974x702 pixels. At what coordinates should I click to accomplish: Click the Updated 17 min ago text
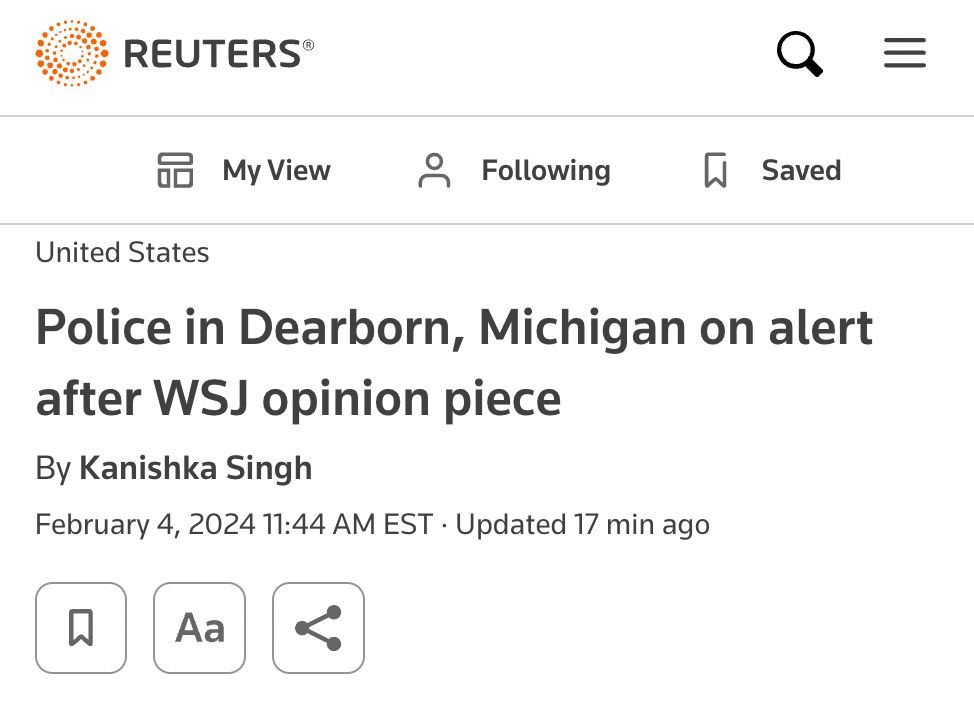tap(582, 525)
